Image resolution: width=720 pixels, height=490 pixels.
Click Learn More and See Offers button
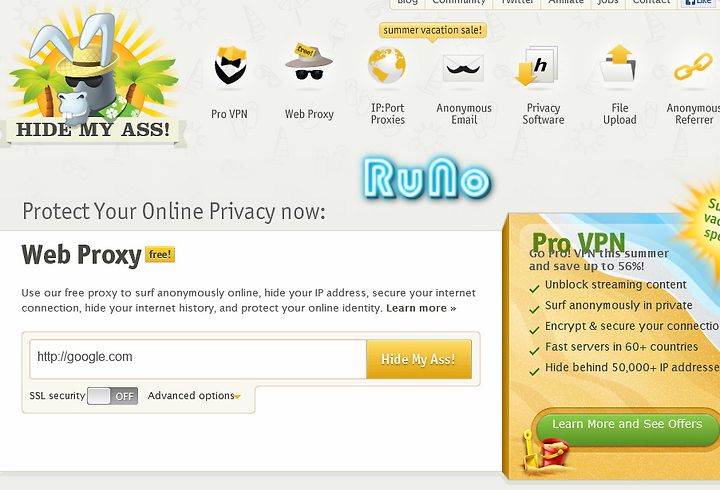627,426
